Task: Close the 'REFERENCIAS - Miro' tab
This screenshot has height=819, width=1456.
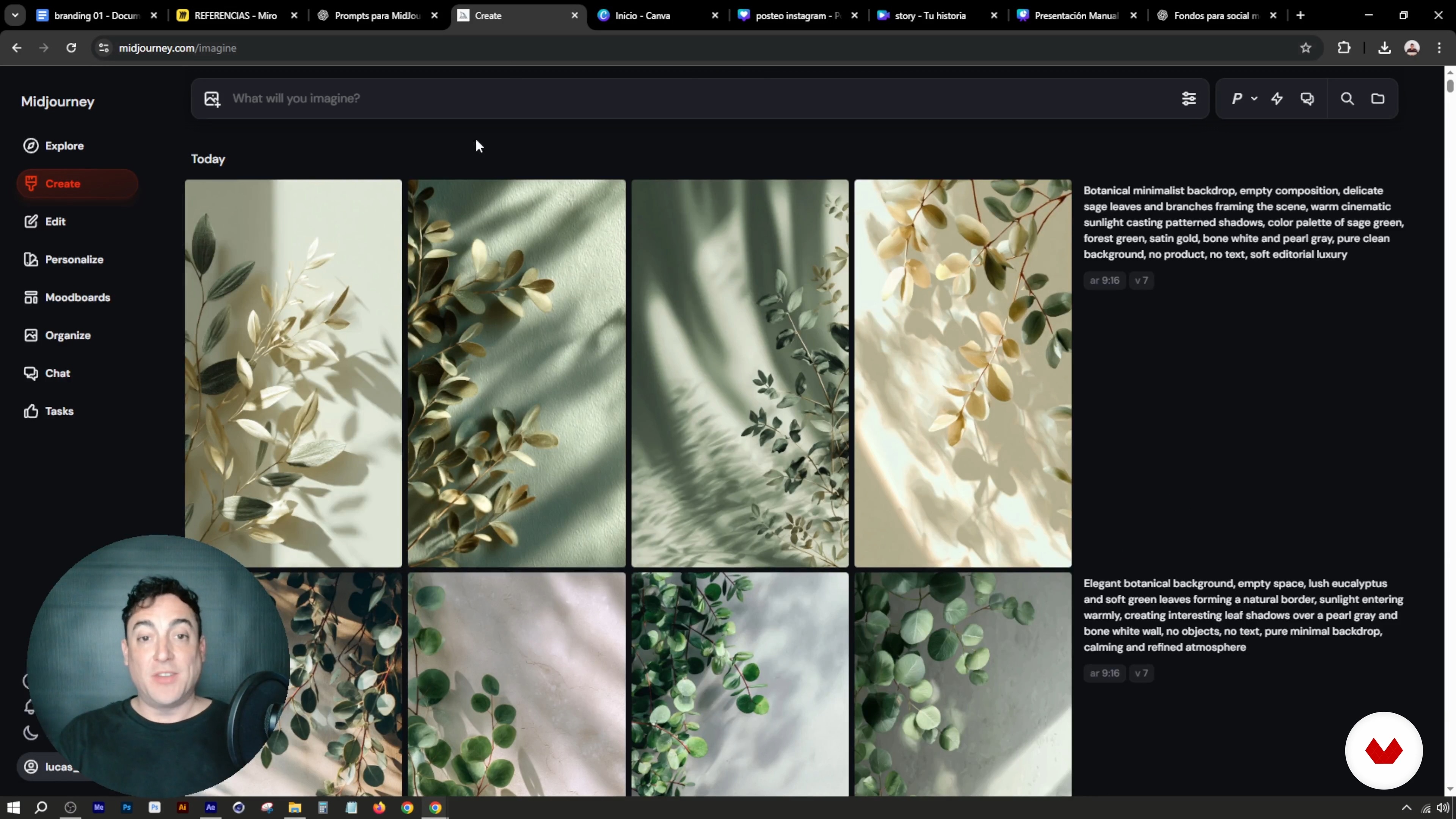Action: pyautogui.click(x=294, y=16)
